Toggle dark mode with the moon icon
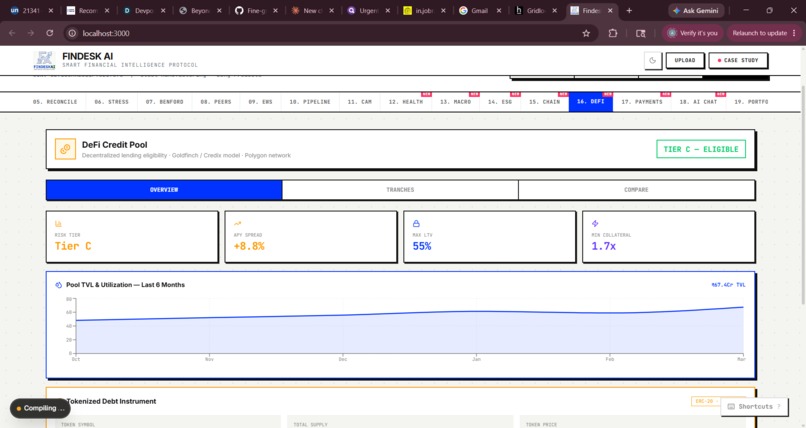The image size is (806, 428). [x=653, y=61]
